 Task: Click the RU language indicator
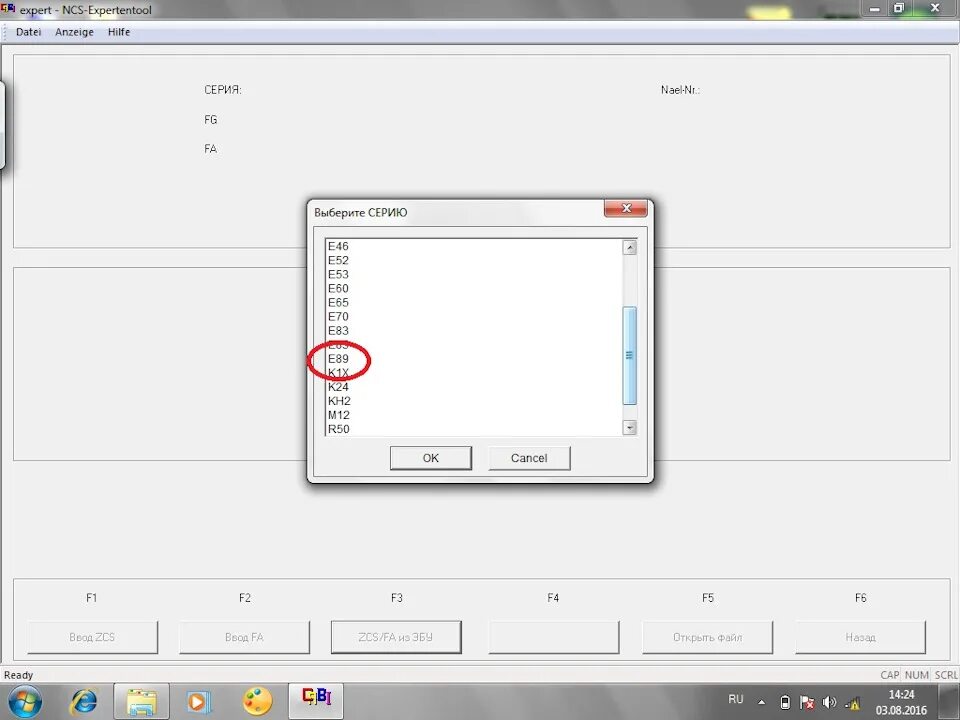tap(735, 699)
